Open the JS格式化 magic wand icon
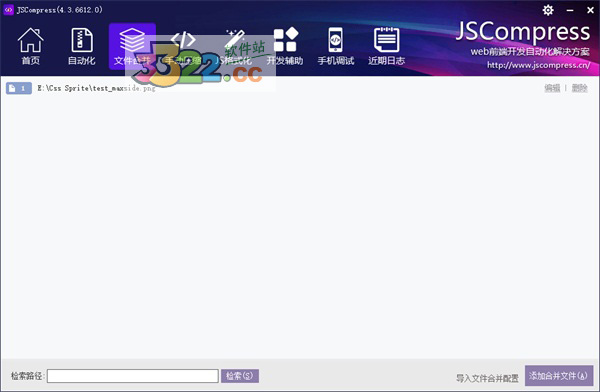Screen dimensions: 600x392 coord(234,40)
